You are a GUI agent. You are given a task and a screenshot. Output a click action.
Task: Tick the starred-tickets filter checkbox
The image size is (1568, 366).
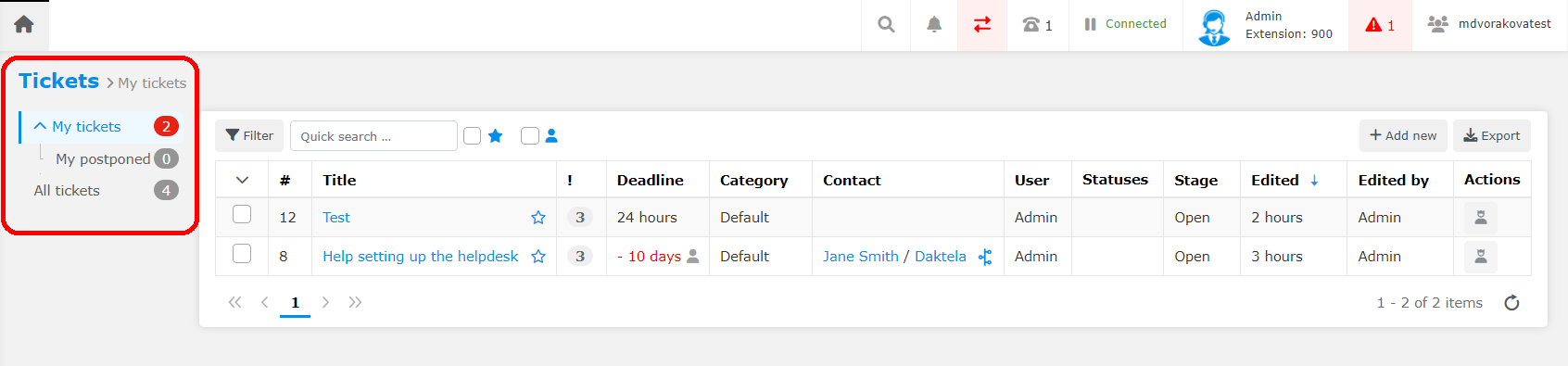coord(473,136)
